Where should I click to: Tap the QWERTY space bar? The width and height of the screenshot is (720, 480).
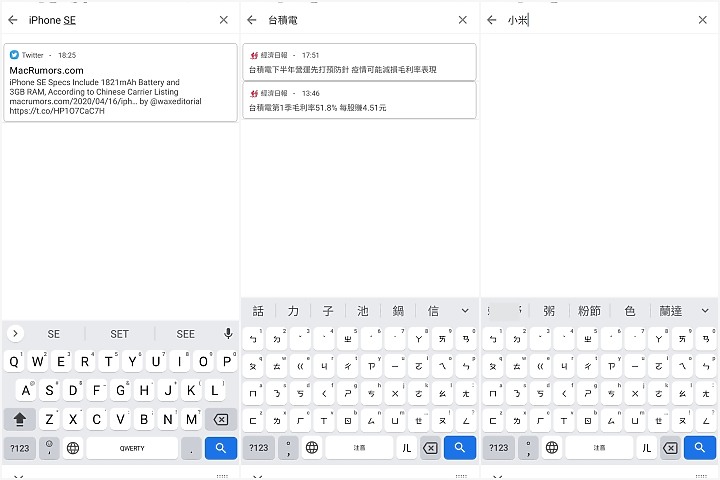(x=132, y=448)
